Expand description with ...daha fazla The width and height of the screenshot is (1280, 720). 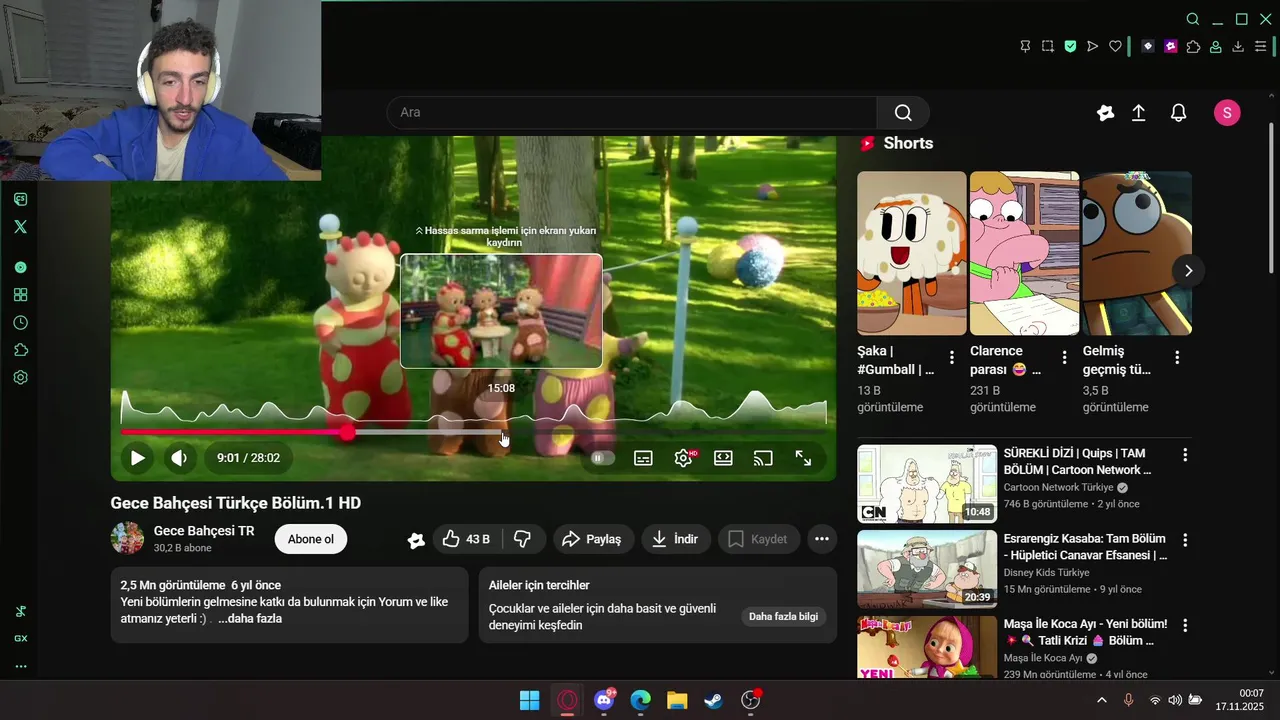(250, 619)
